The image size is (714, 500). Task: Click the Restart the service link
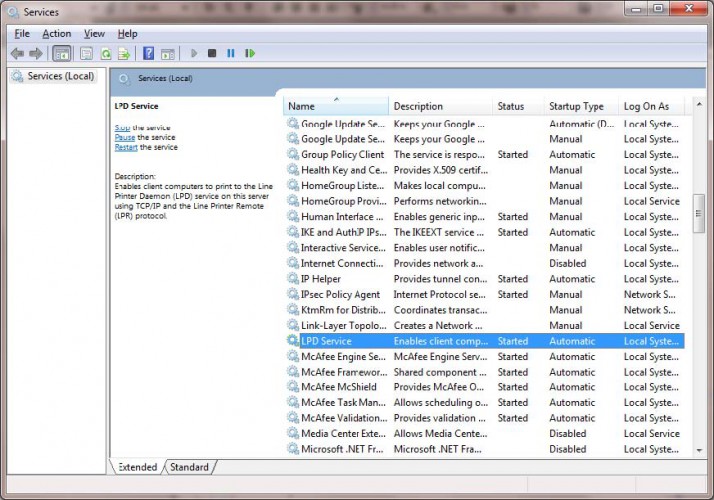(126, 147)
